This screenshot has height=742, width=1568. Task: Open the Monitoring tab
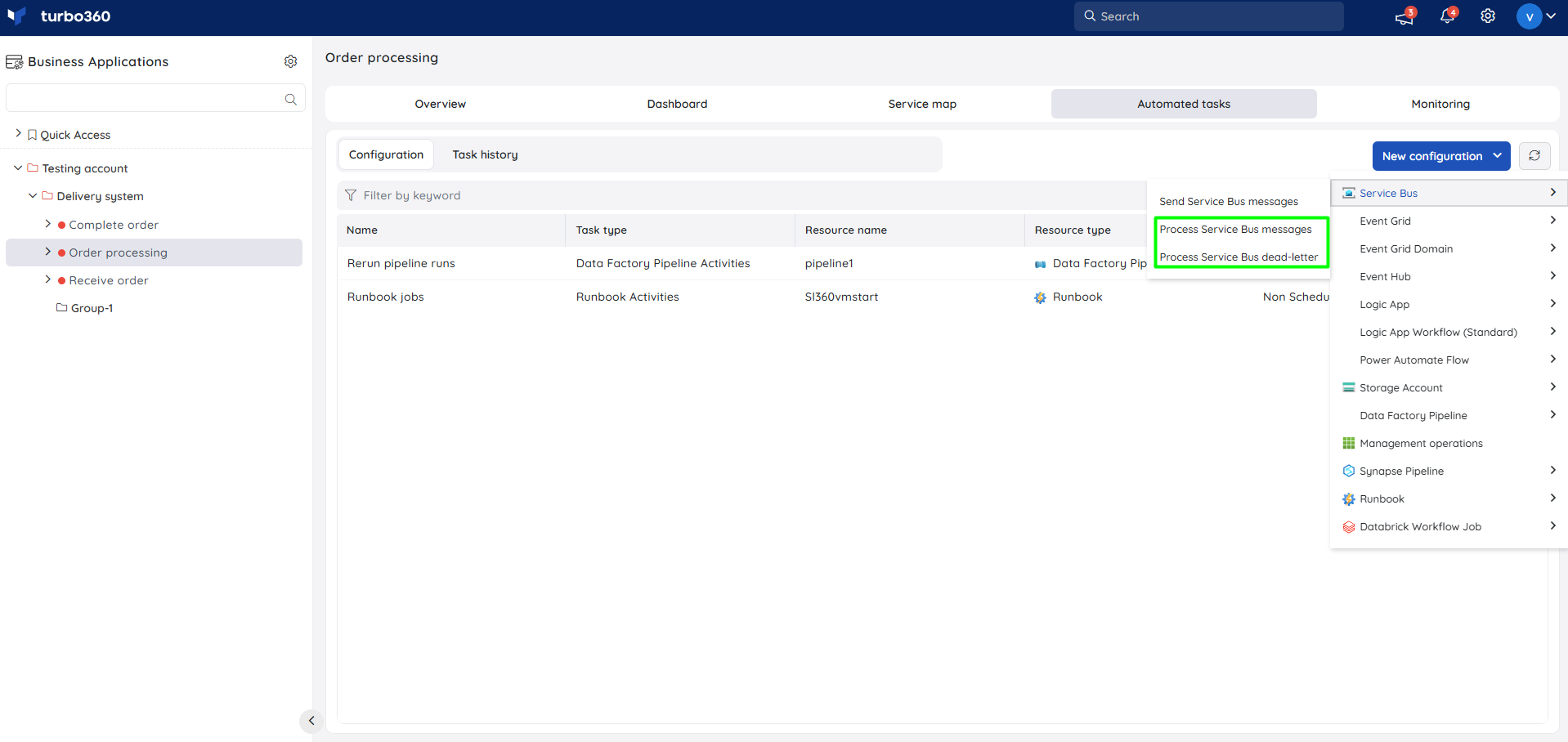point(1440,104)
